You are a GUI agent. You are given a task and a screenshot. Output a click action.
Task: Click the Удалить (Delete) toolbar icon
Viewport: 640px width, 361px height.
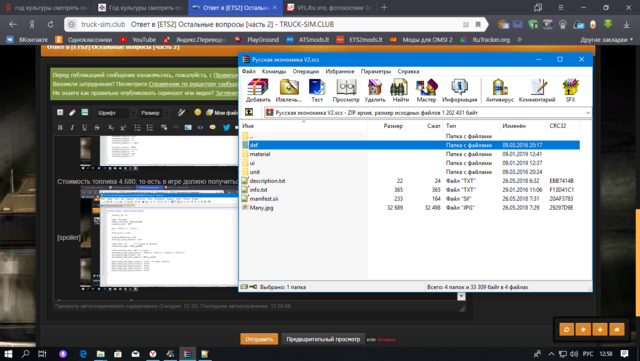coord(375,90)
